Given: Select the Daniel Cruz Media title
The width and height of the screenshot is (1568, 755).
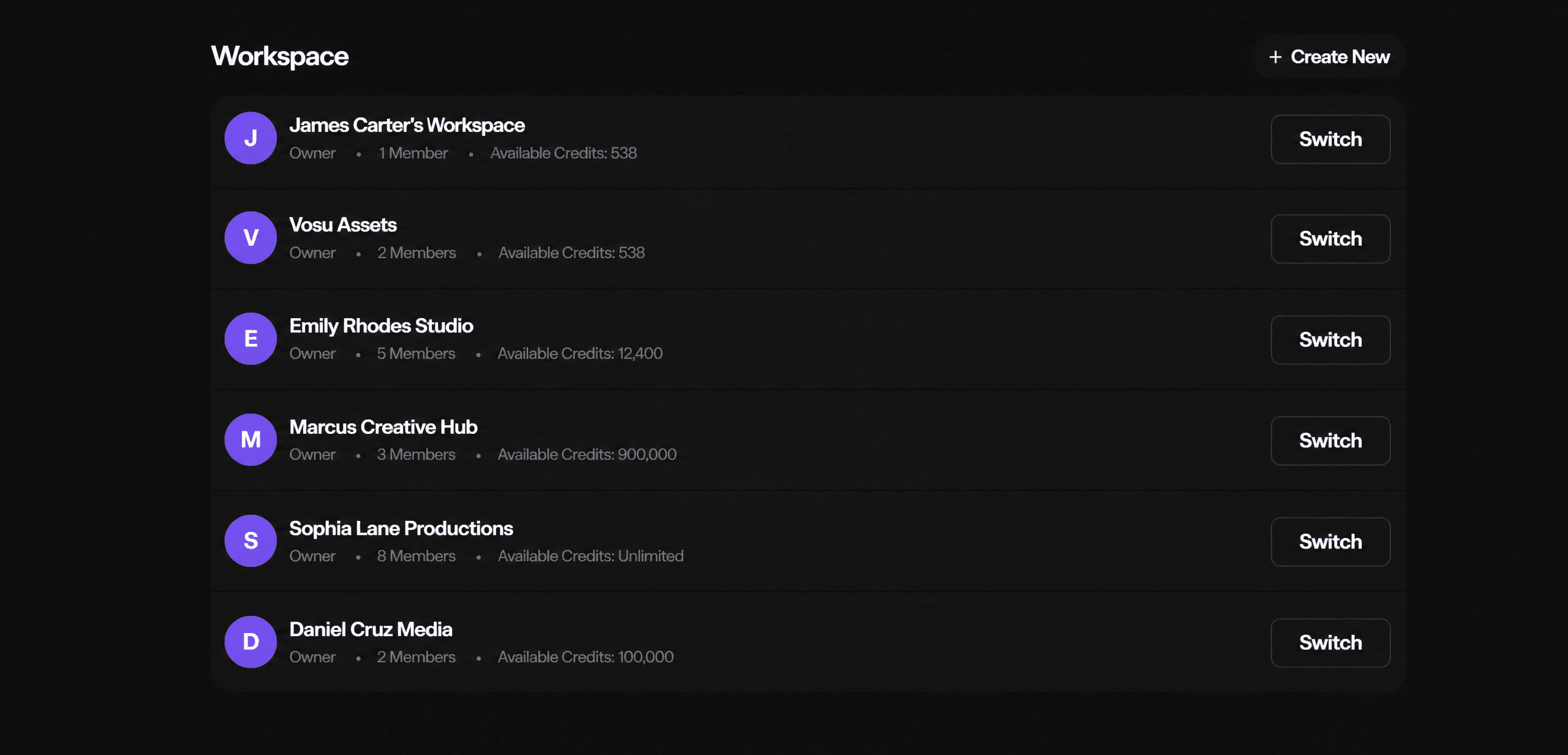Looking at the screenshot, I should (371, 629).
